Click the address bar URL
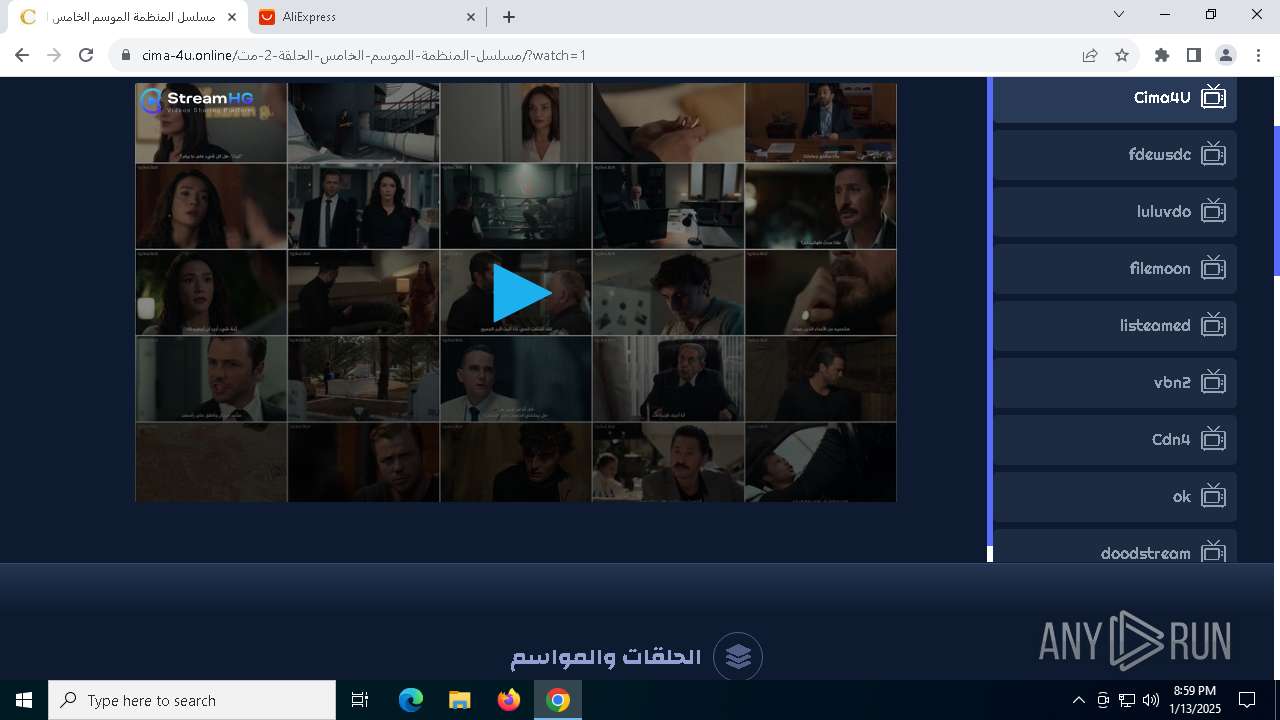Image resolution: width=1280 pixels, height=720 pixels. (364, 55)
